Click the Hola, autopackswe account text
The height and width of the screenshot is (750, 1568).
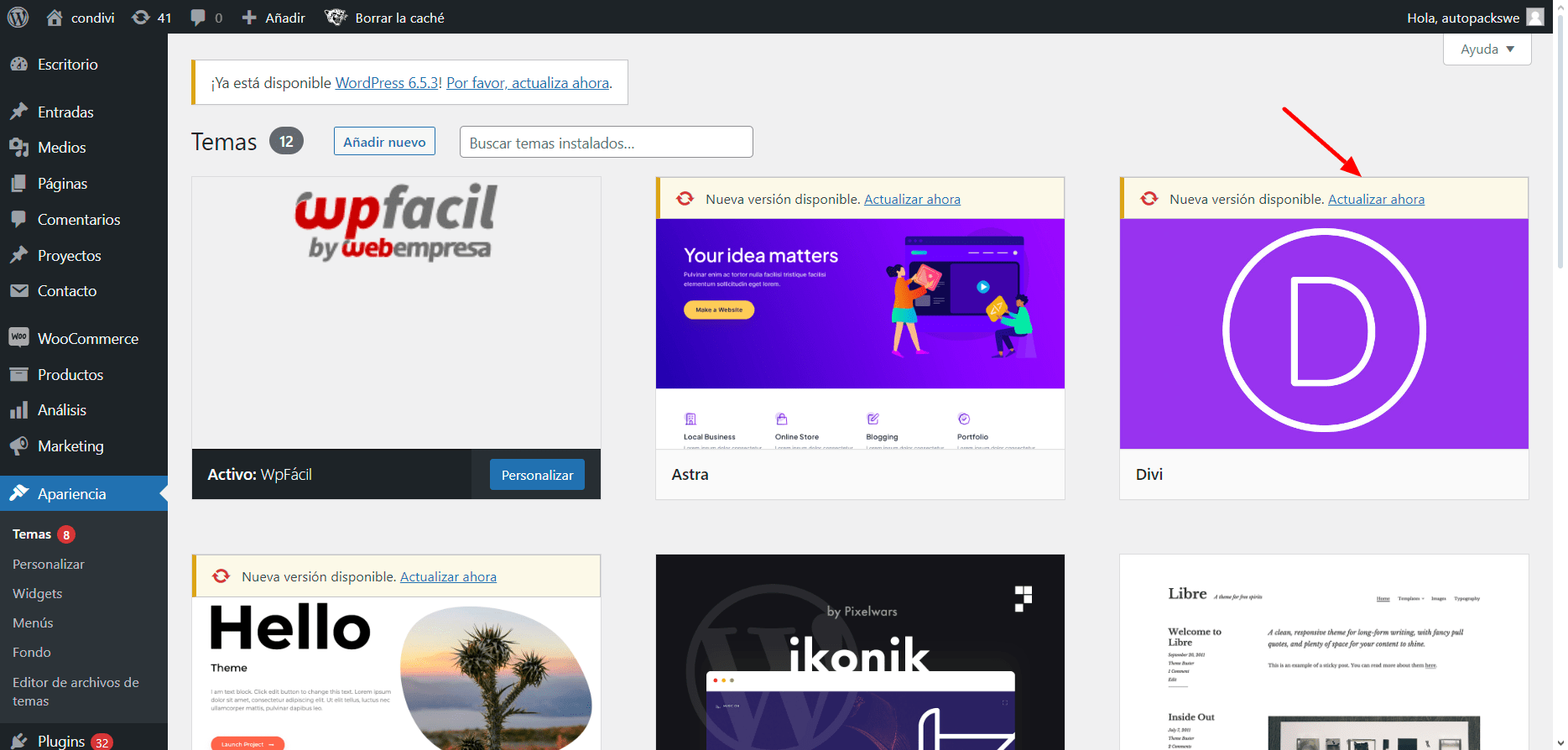click(x=1463, y=18)
